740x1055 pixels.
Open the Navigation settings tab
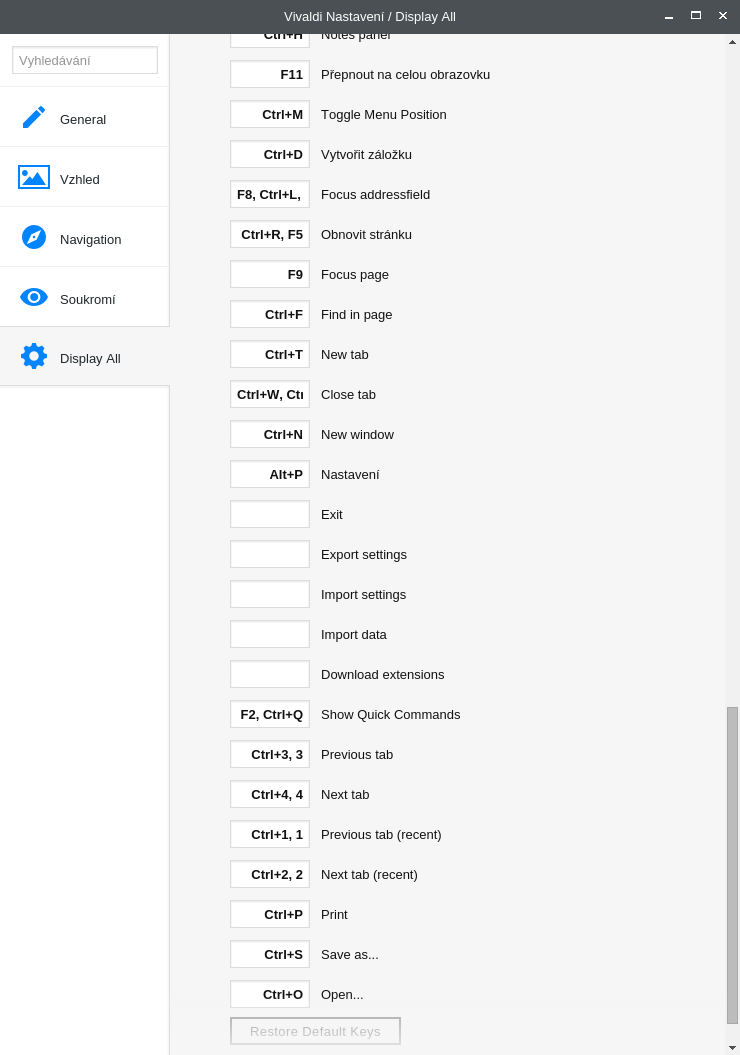90,239
